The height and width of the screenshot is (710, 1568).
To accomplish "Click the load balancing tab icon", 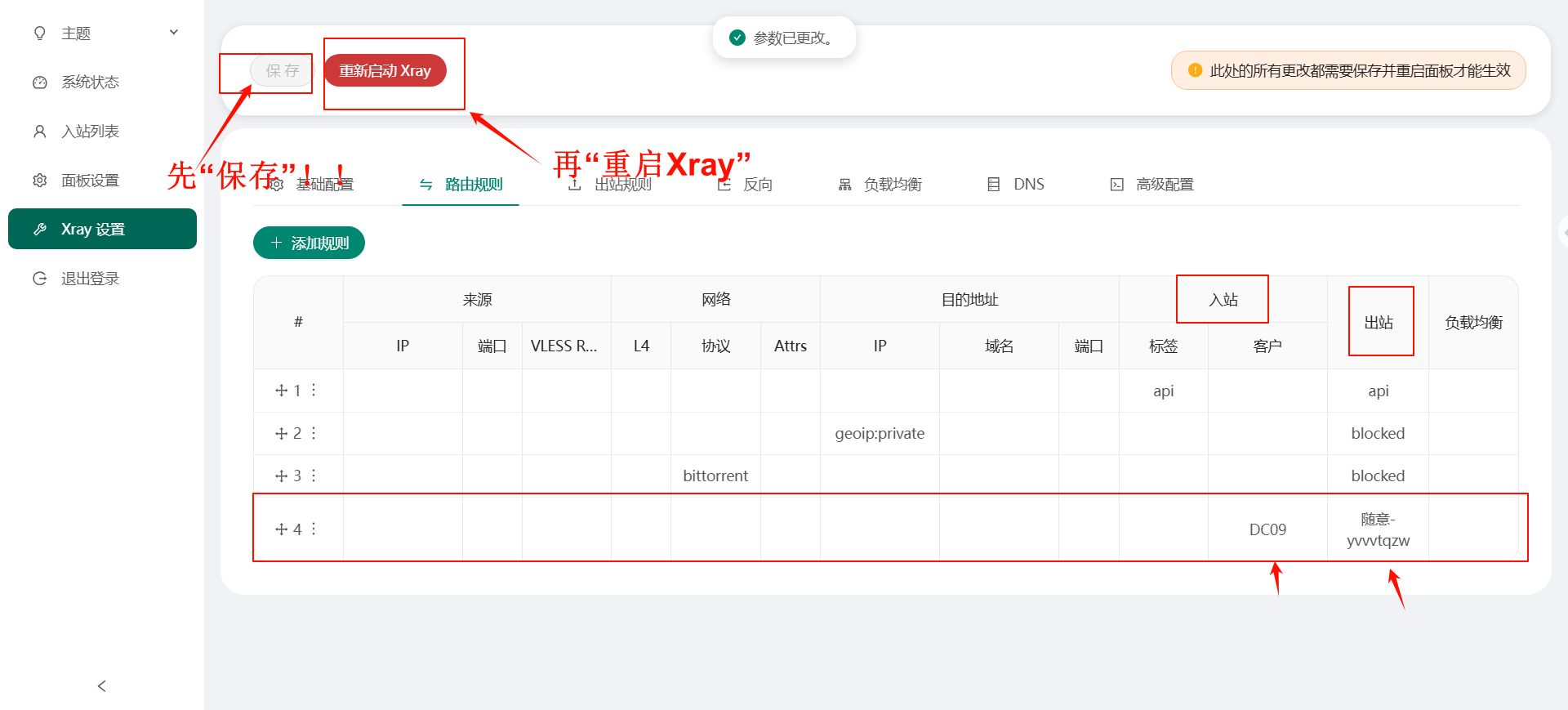I will [x=844, y=185].
